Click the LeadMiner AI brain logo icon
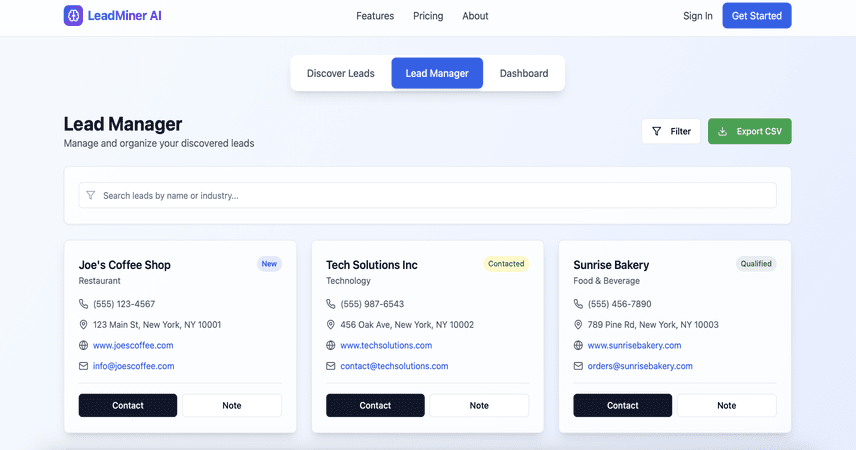 point(73,16)
